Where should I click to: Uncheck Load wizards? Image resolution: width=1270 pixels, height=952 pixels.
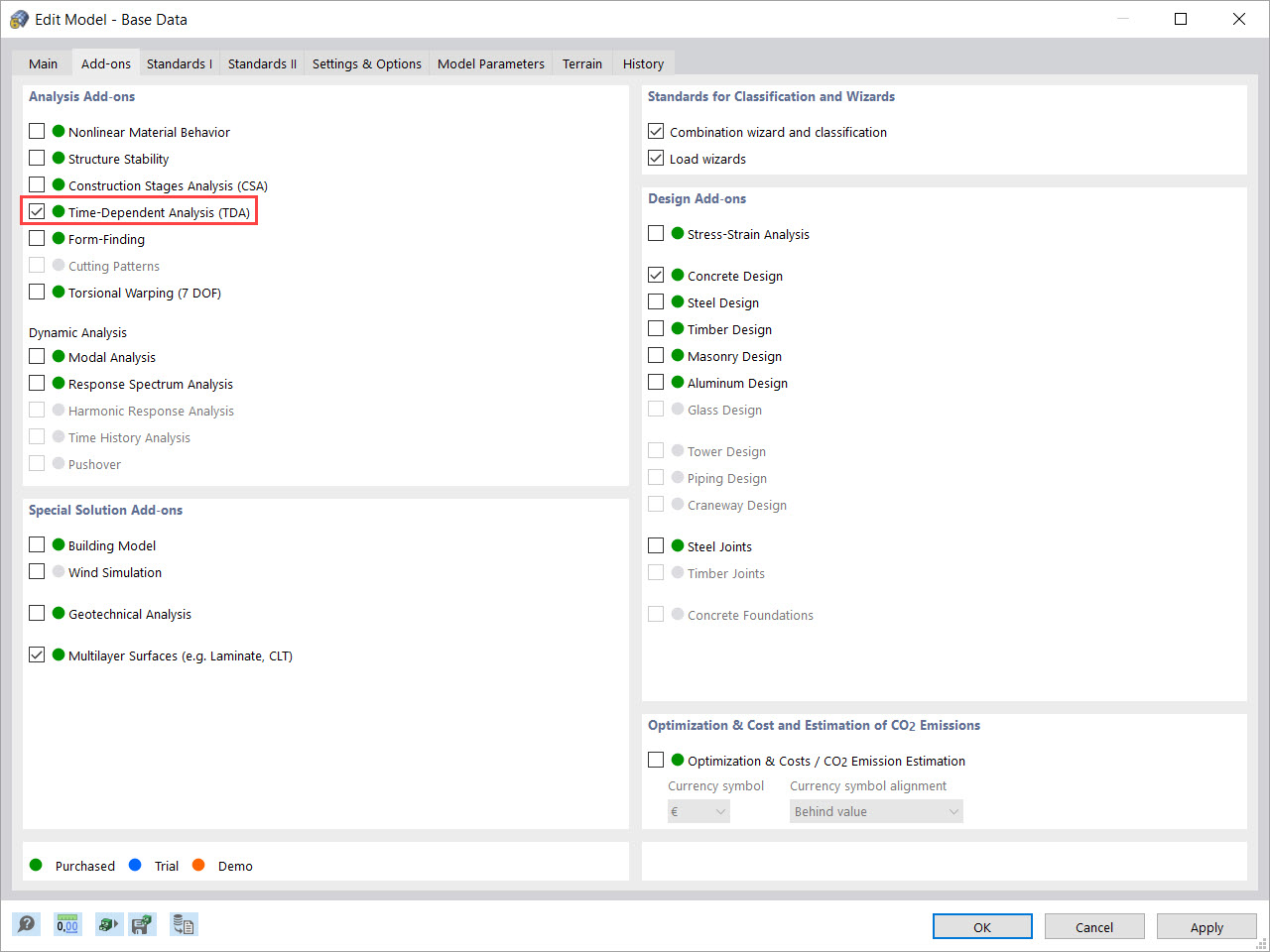656,158
